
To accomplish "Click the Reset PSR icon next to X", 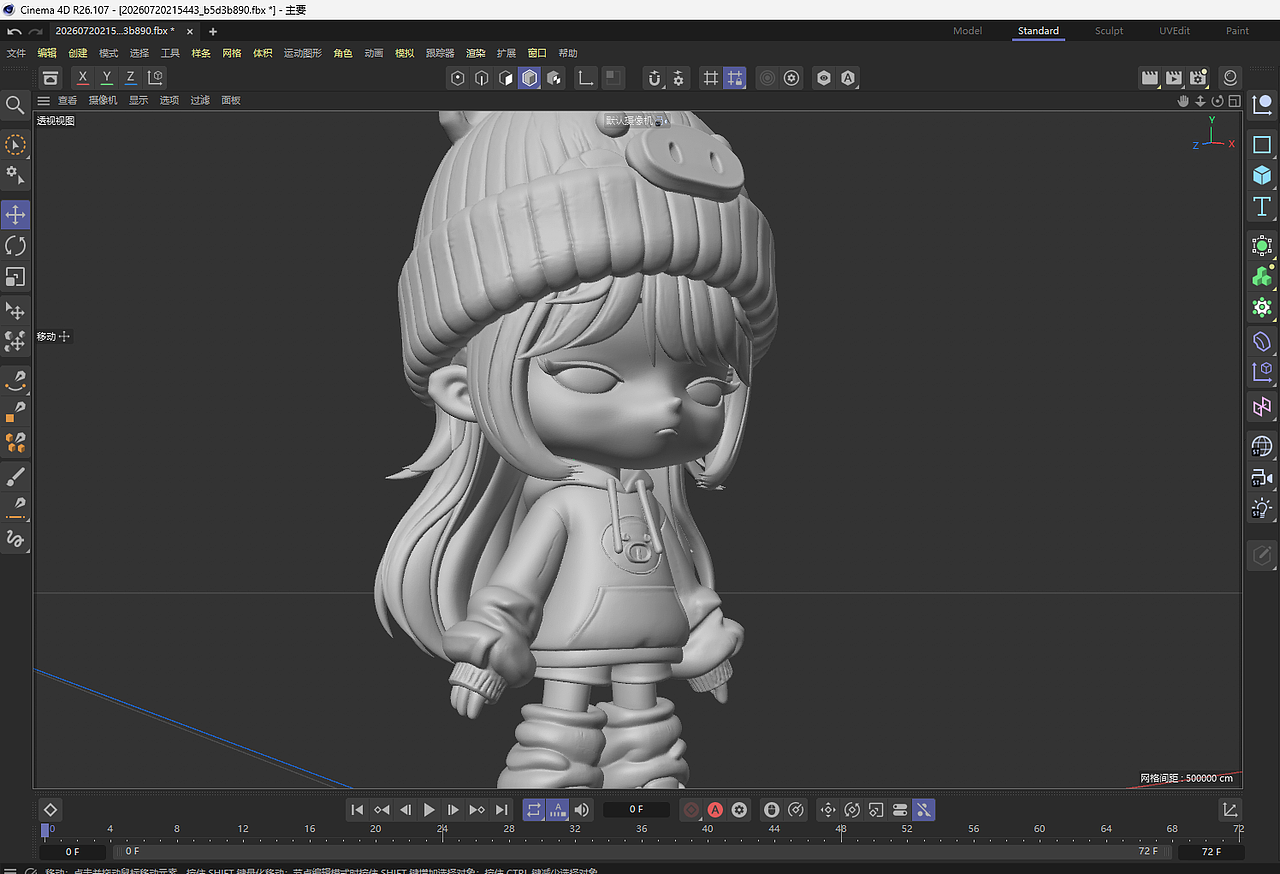I will [x=51, y=77].
